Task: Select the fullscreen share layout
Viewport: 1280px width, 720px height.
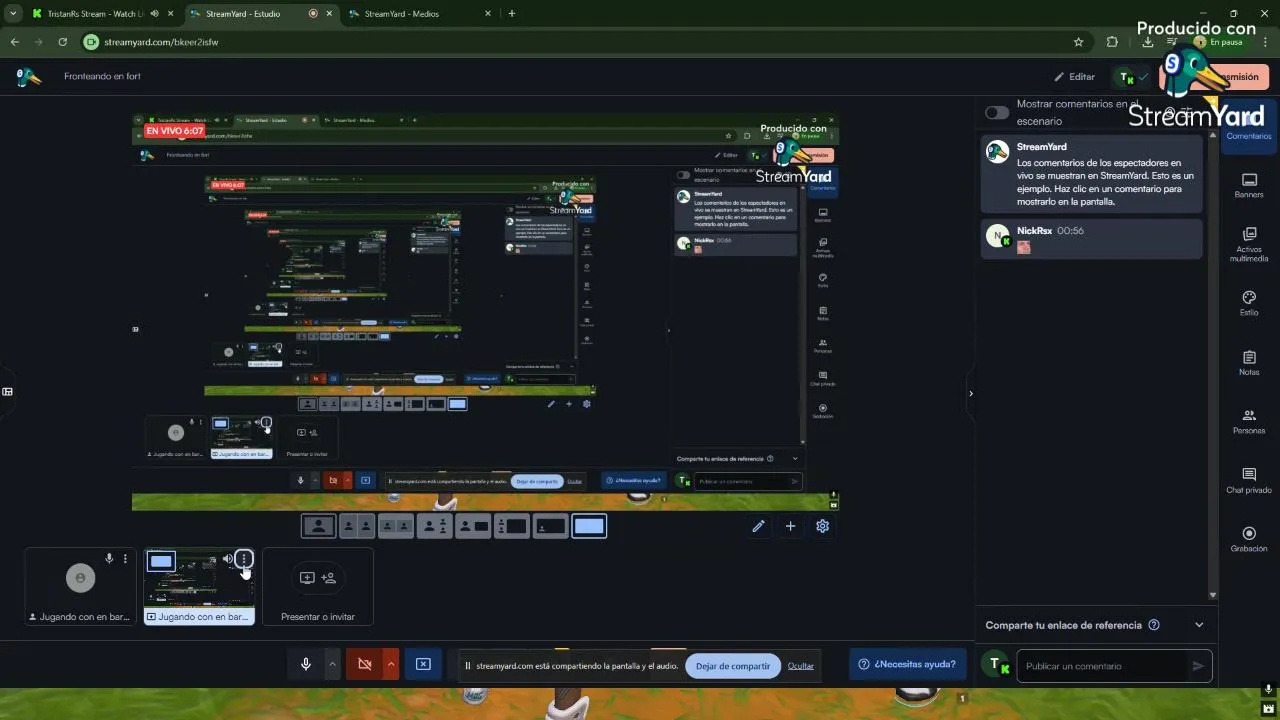Action: (589, 526)
